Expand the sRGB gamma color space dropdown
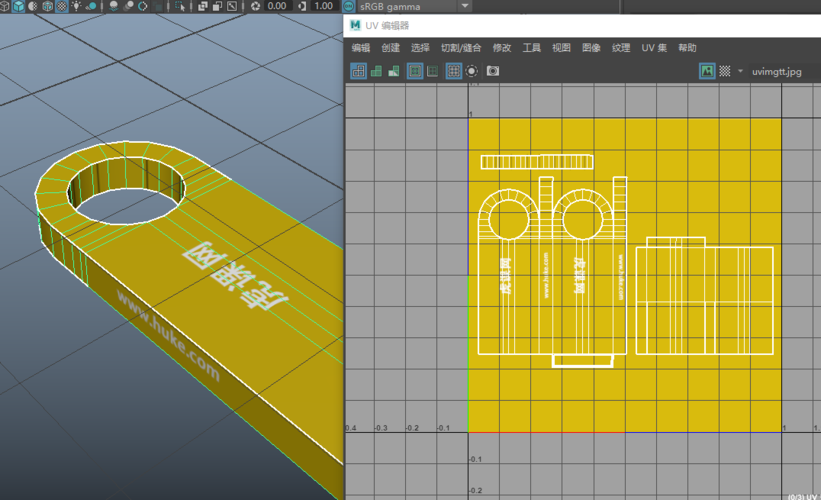 pos(466,6)
